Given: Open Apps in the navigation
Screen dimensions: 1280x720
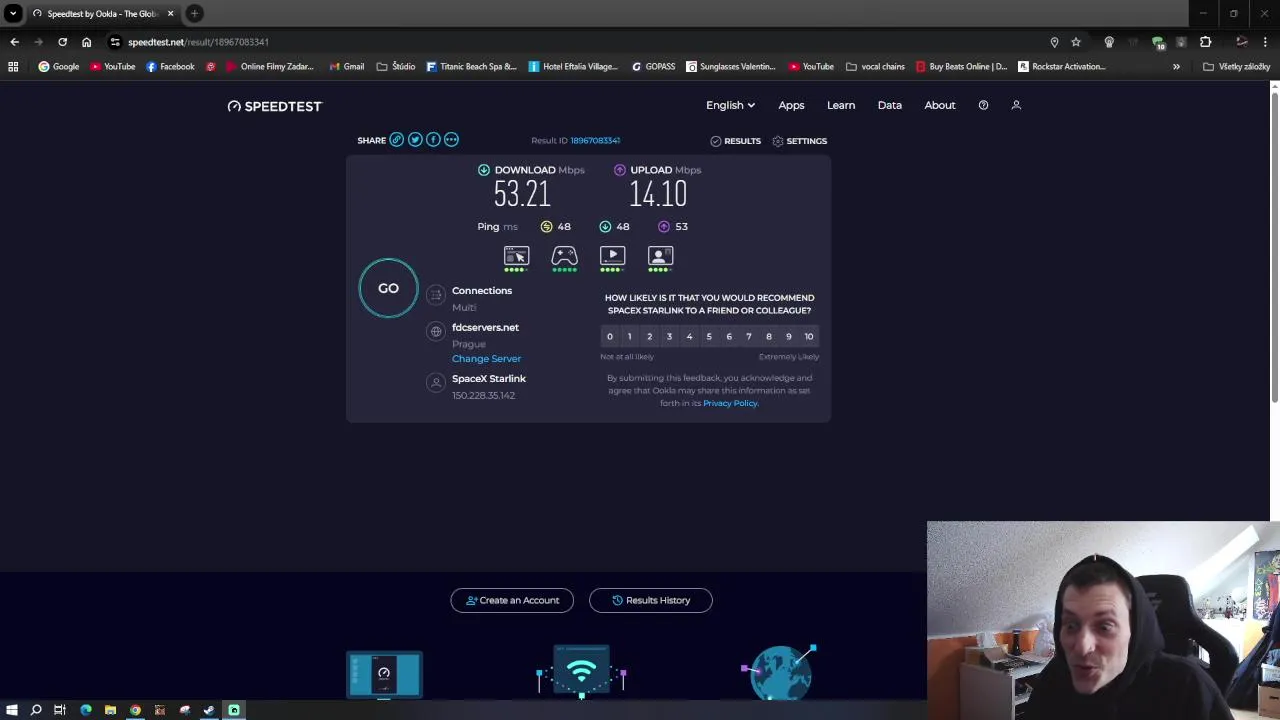Looking at the screenshot, I should (791, 105).
